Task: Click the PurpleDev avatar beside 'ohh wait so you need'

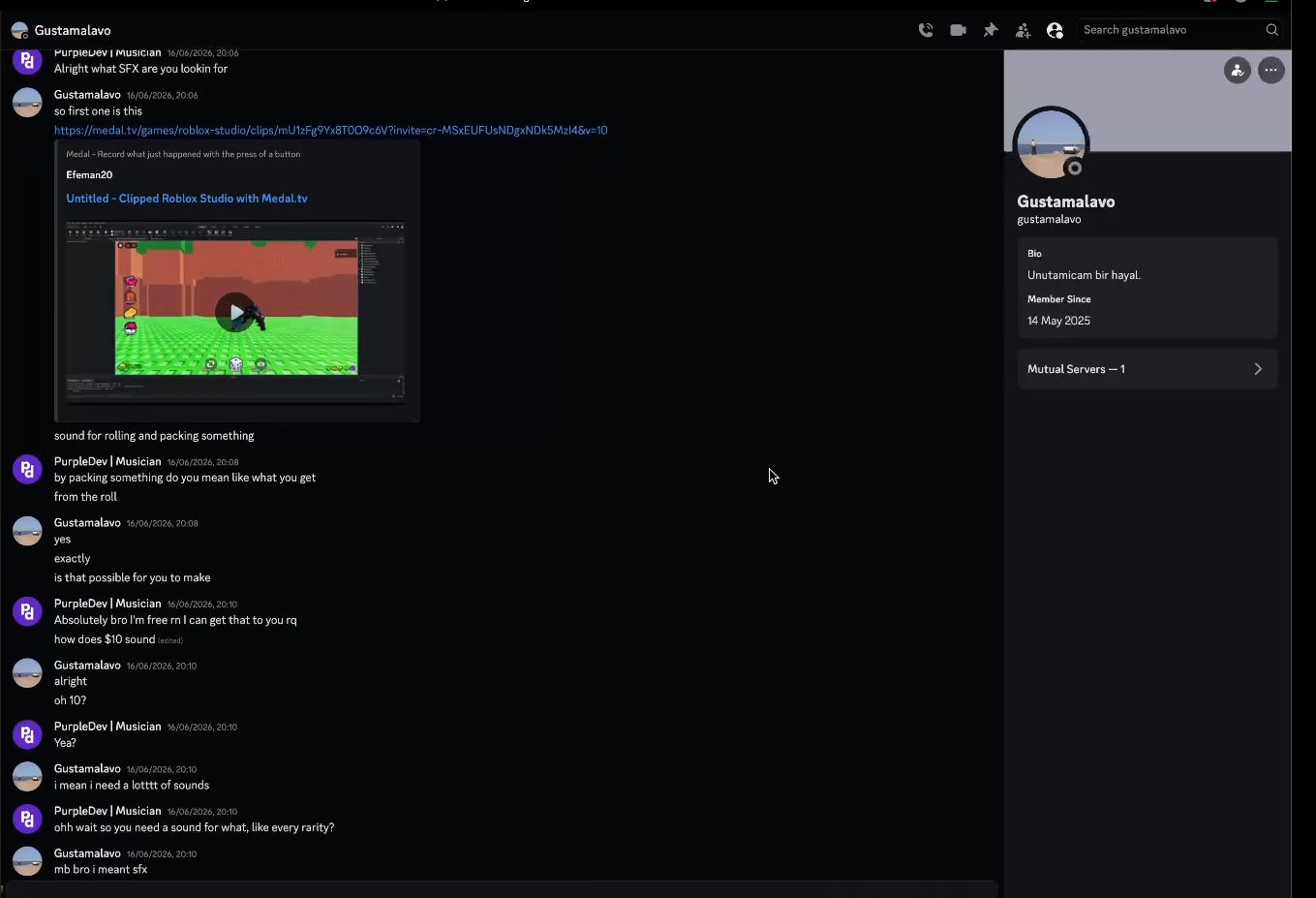Action: pyautogui.click(x=27, y=819)
